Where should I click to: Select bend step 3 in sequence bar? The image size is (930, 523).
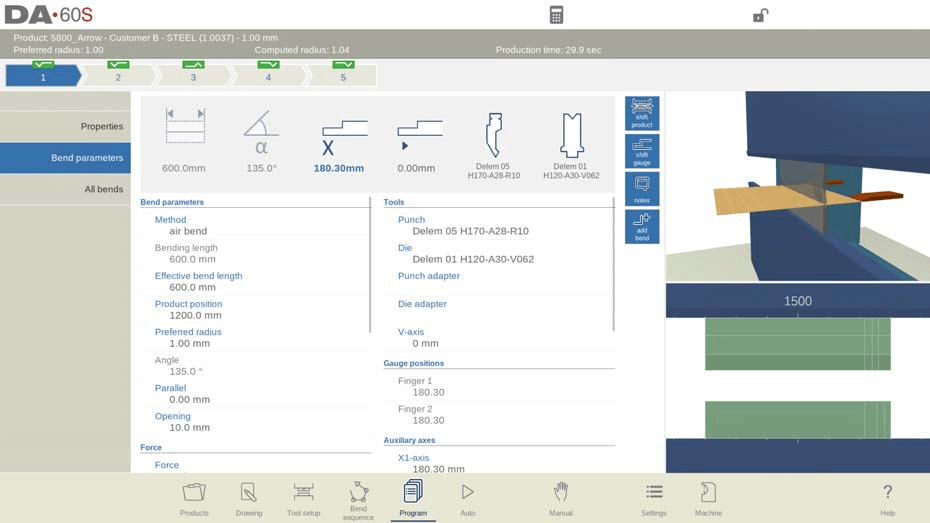[x=193, y=75]
